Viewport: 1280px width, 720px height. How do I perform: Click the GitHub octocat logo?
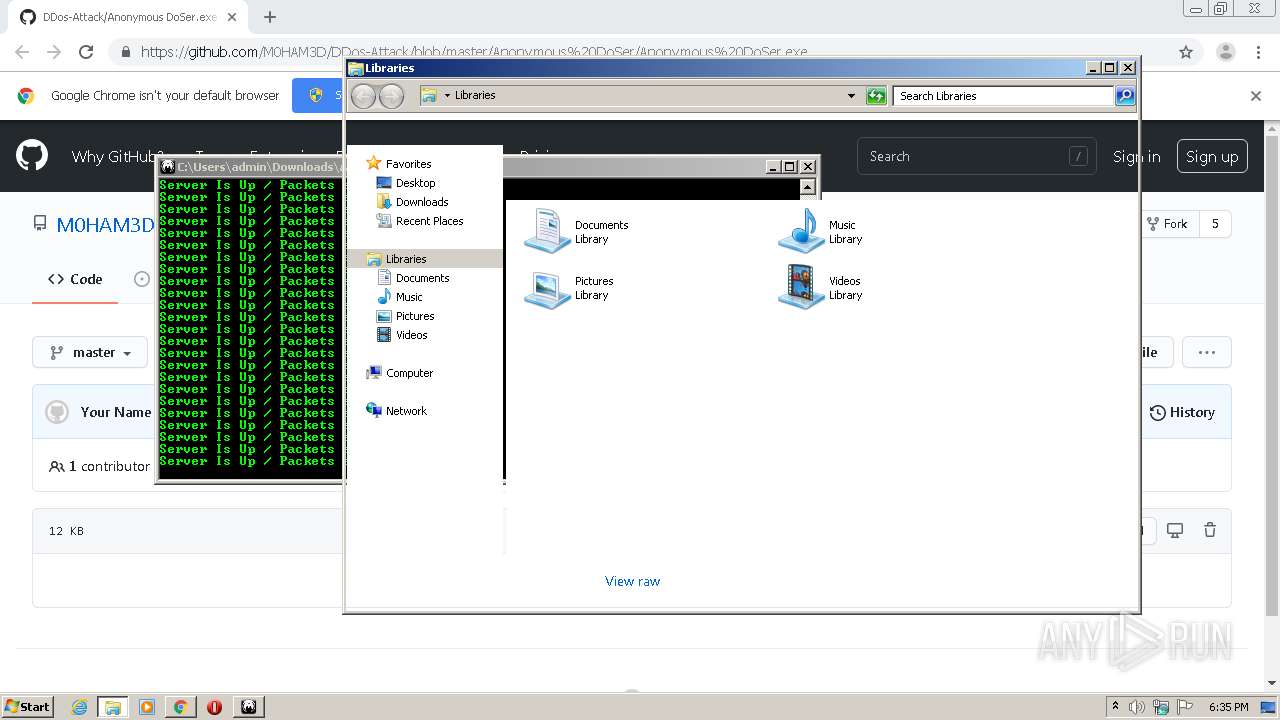tap(32, 156)
